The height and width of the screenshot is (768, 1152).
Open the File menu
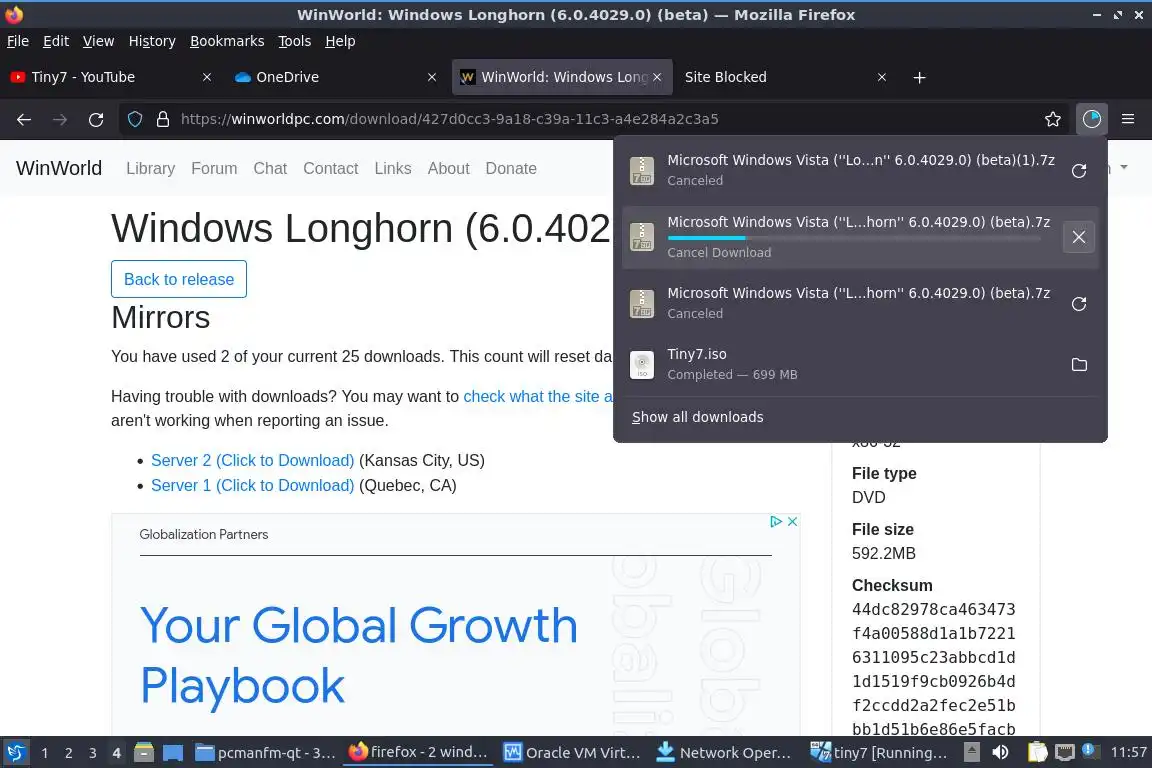pos(18,41)
